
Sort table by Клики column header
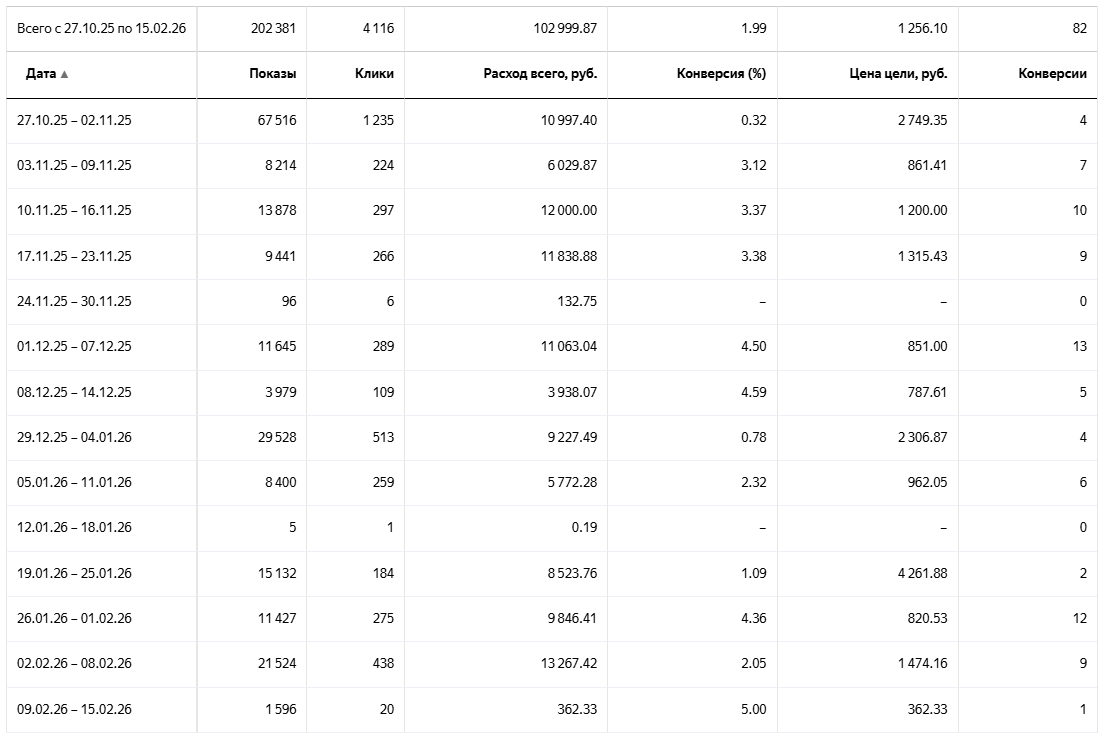374,74
